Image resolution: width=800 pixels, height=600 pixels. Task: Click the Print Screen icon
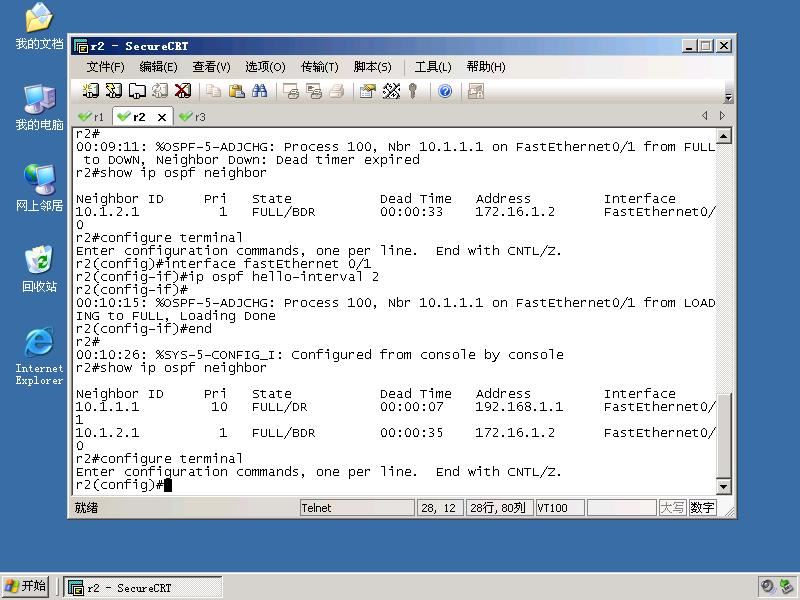(x=291, y=91)
